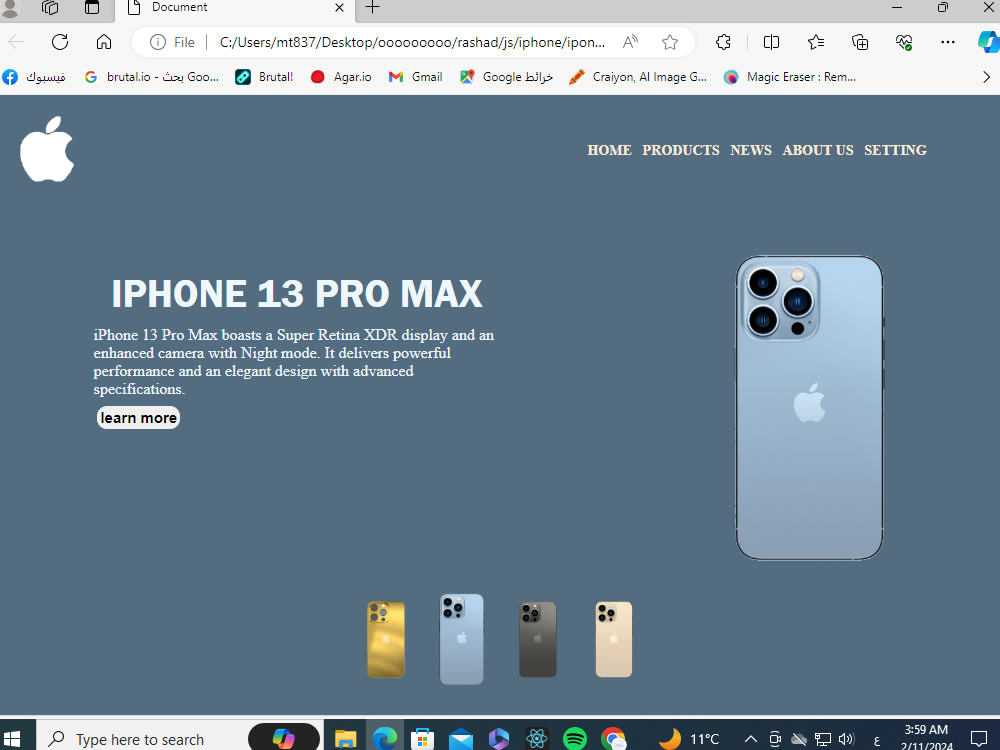Open Mail app from taskbar
This screenshot has height=750, width=1000.
[x=460, y=739]
